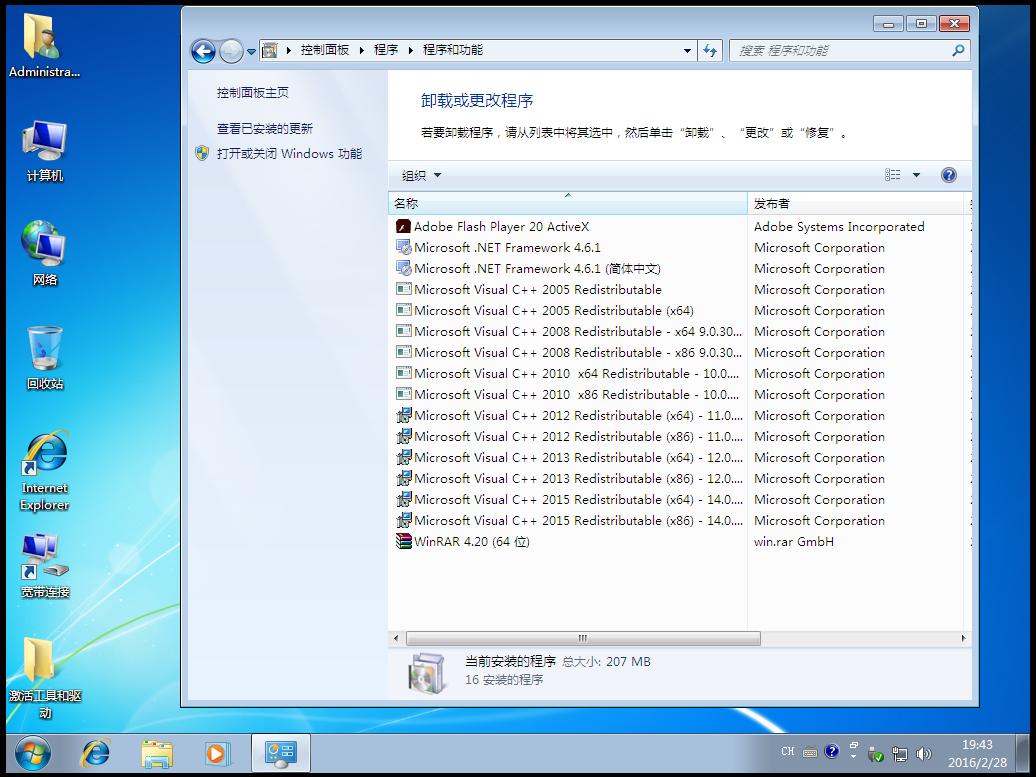Screen dimensions: 1036x777
Task: Select the 宽带连接 desktop shortcut
Action: point(45,566)
